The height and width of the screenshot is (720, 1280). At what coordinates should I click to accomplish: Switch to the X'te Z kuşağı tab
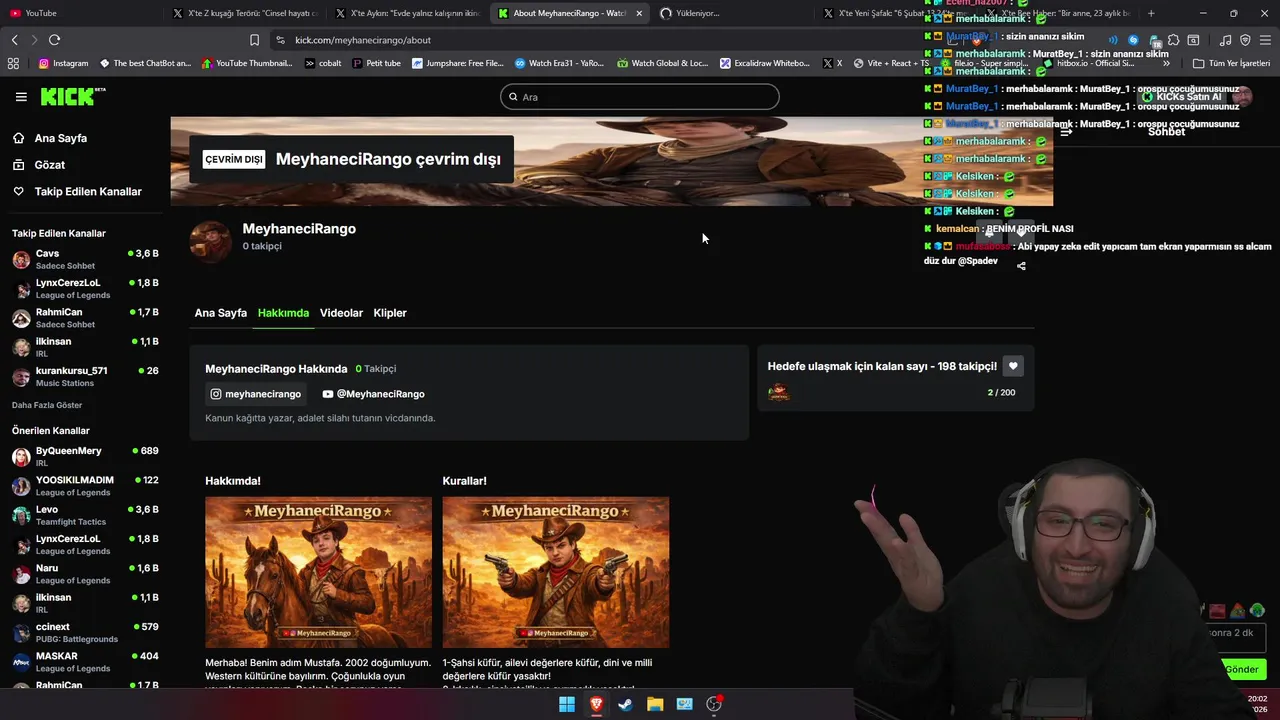tap(245, 13)
